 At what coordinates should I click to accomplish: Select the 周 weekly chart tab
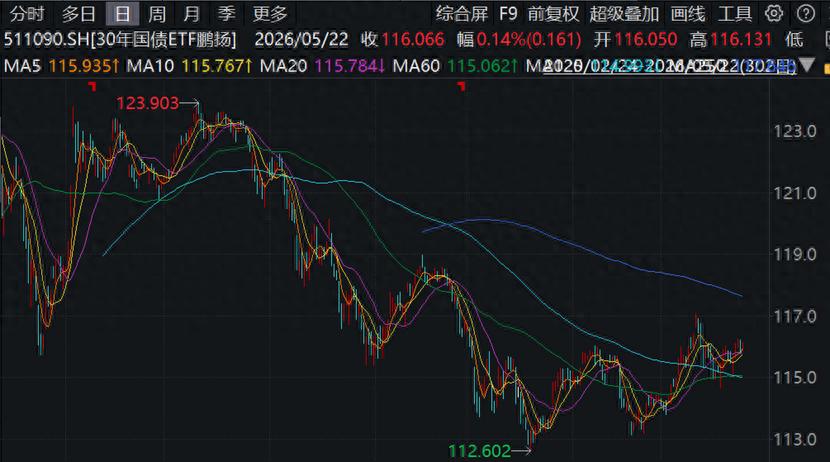coord(157,14)
